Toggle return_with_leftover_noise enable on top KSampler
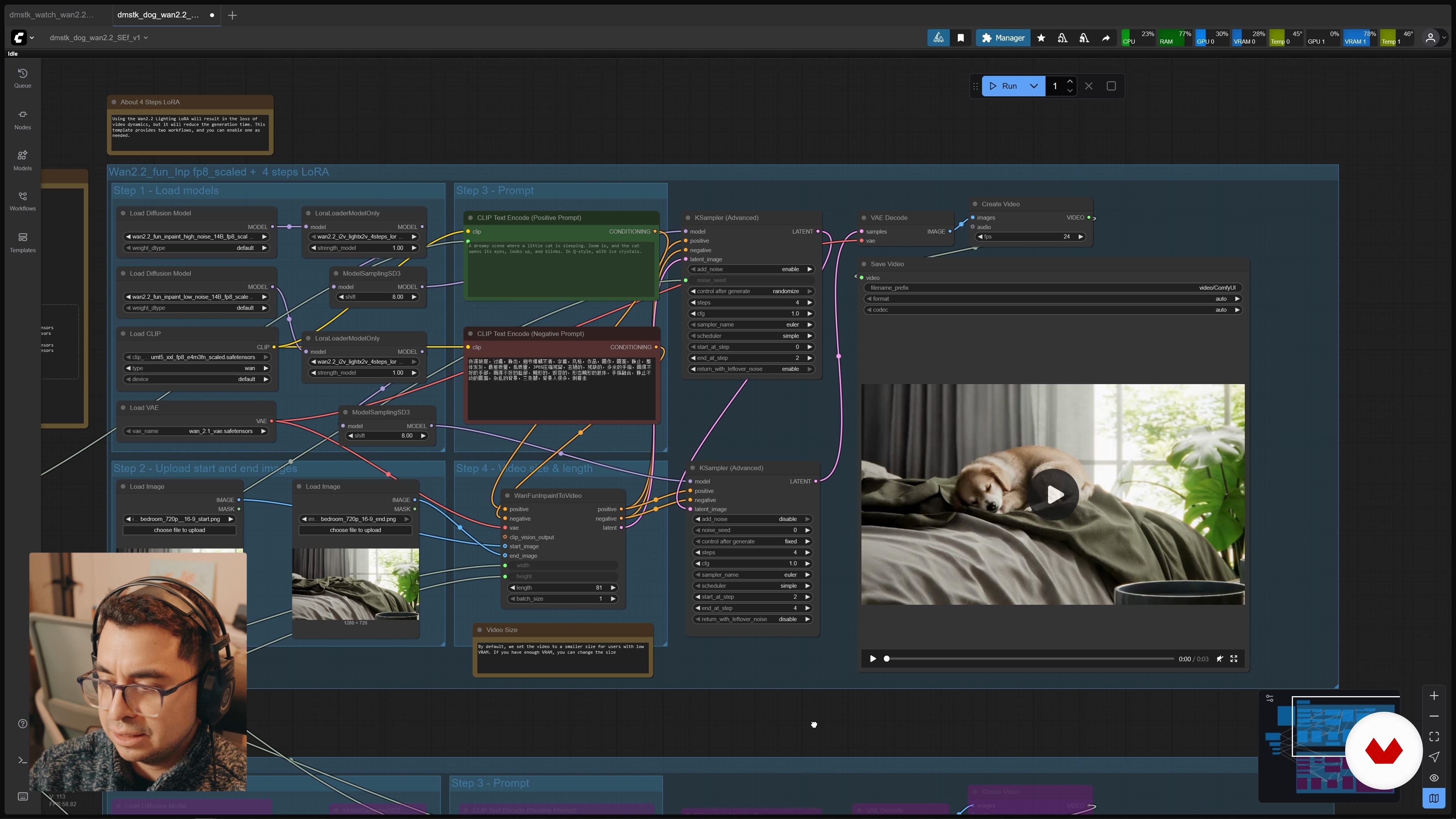The image size is (1456, 819). point(752,369)
